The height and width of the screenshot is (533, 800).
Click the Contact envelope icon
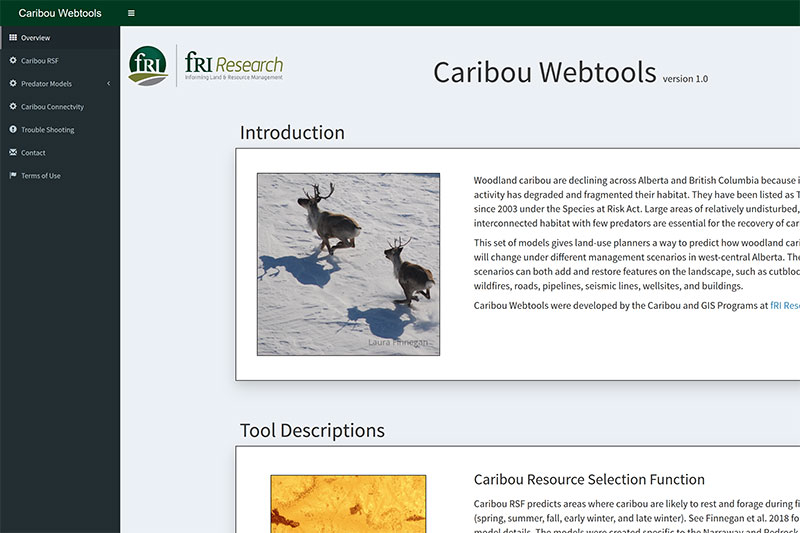13,152
